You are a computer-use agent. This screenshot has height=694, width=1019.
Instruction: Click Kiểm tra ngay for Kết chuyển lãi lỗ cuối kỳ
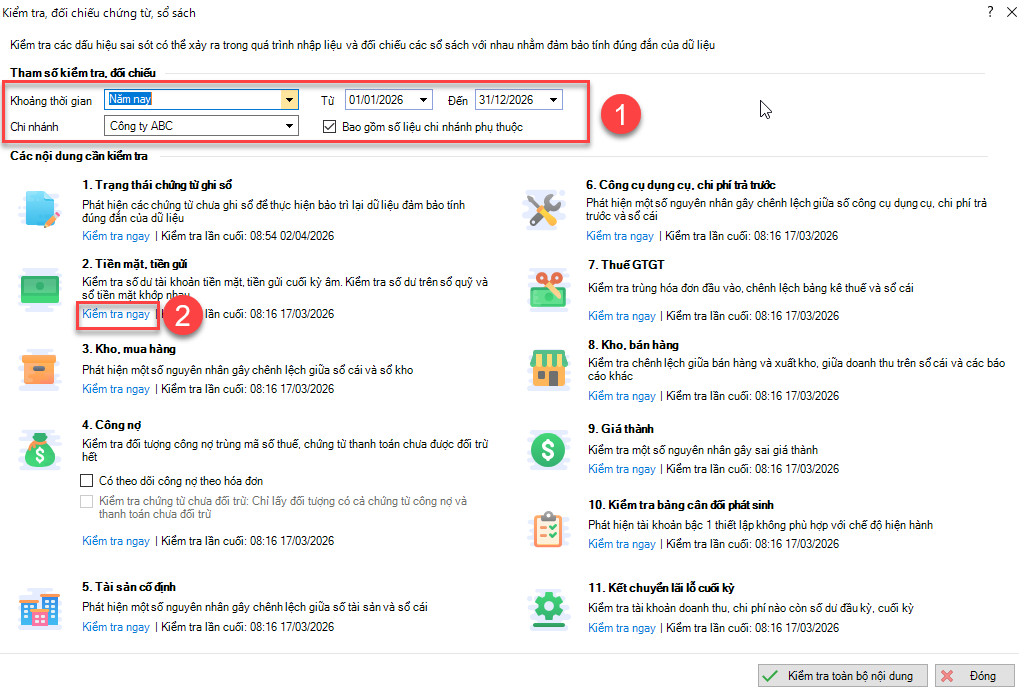click(x=622, y=628)
